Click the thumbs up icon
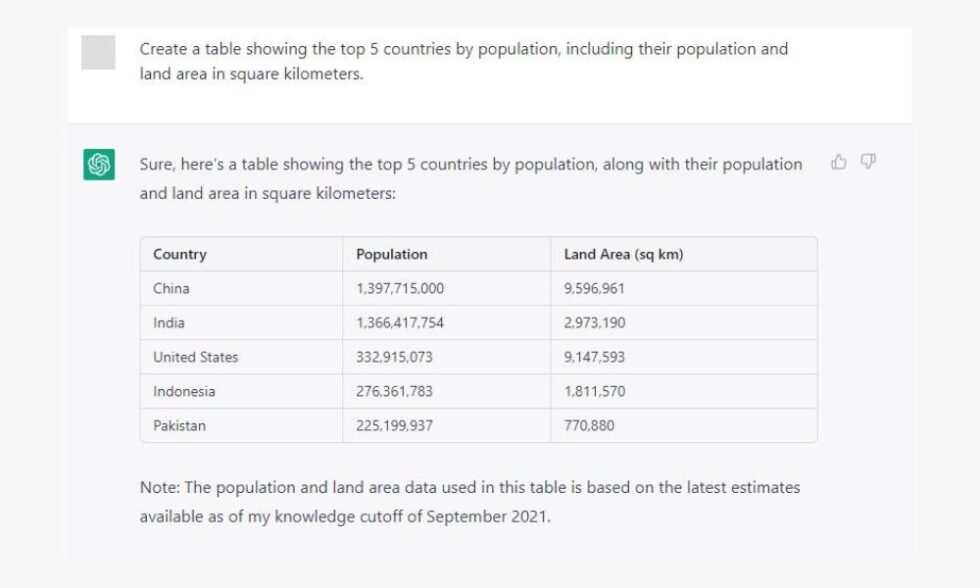 tap(838, 162)
